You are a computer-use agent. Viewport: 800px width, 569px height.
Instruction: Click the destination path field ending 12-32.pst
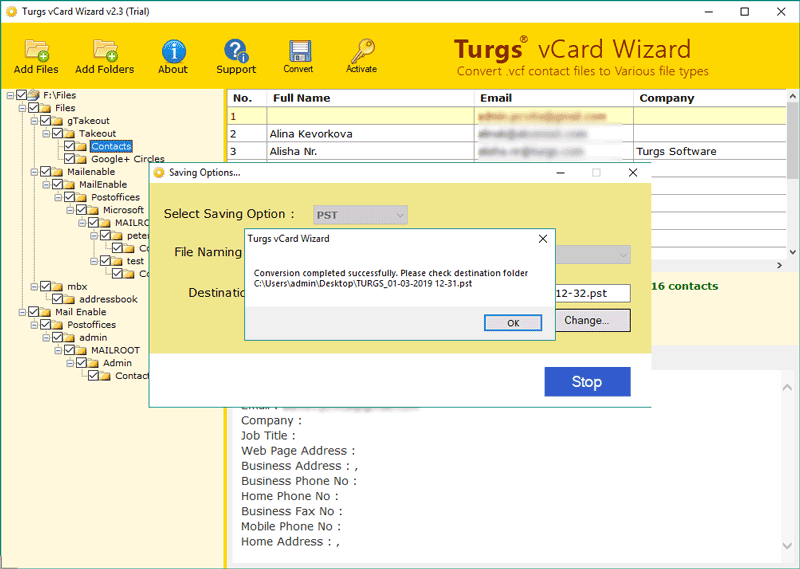[592, 293]
